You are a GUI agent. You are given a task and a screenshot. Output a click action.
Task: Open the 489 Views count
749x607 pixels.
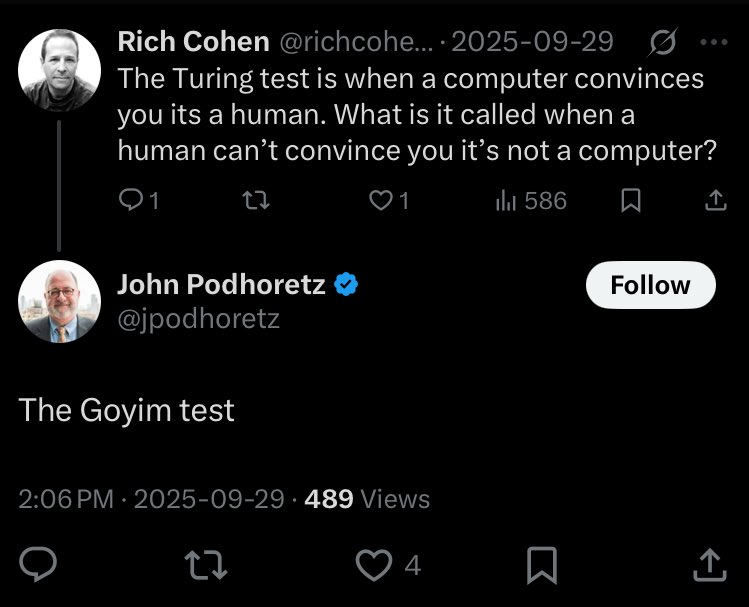coord(367,498)
